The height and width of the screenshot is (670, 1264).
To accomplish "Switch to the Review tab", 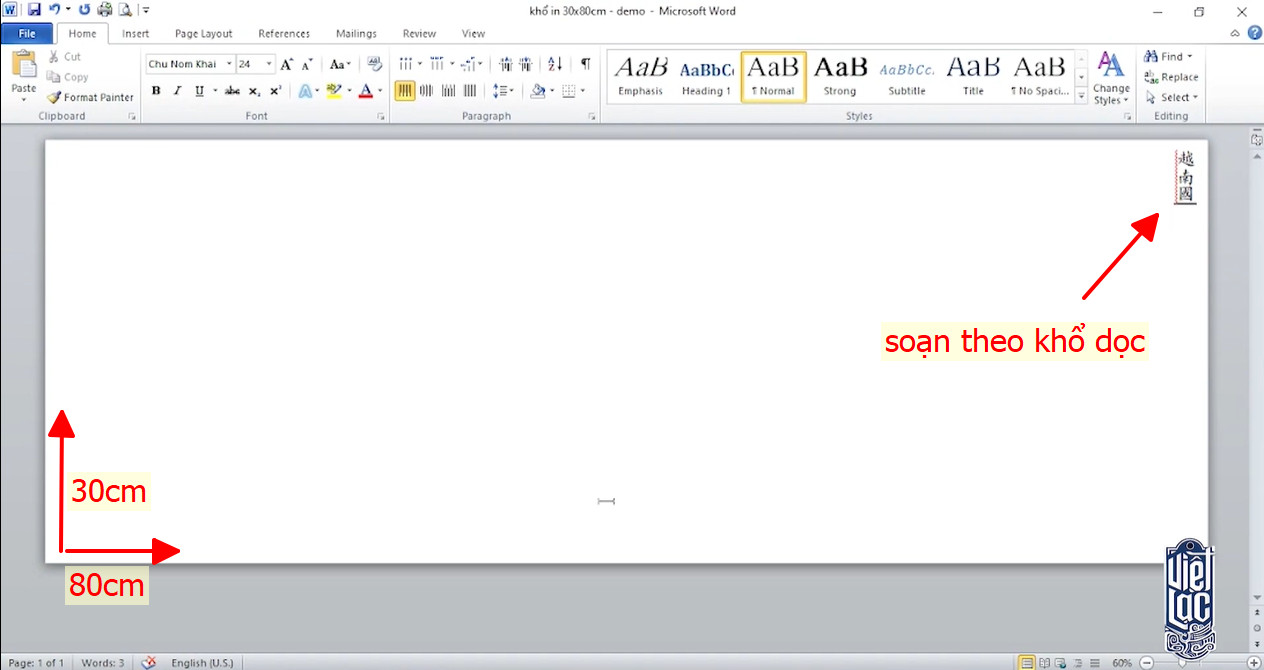I will click(x=419, y=33).
